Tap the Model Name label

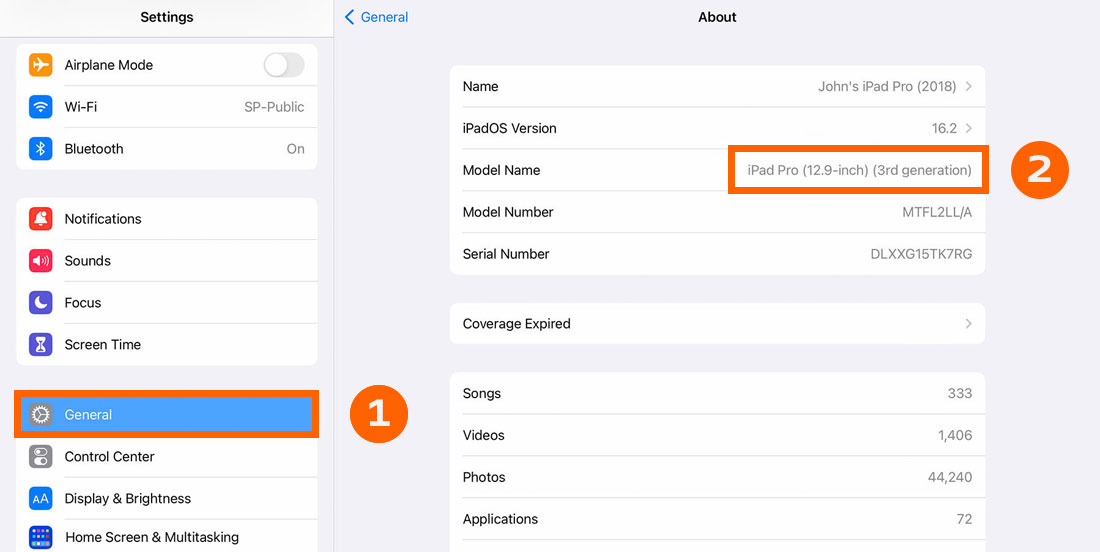pyautogui.click(x=502, y=170)
